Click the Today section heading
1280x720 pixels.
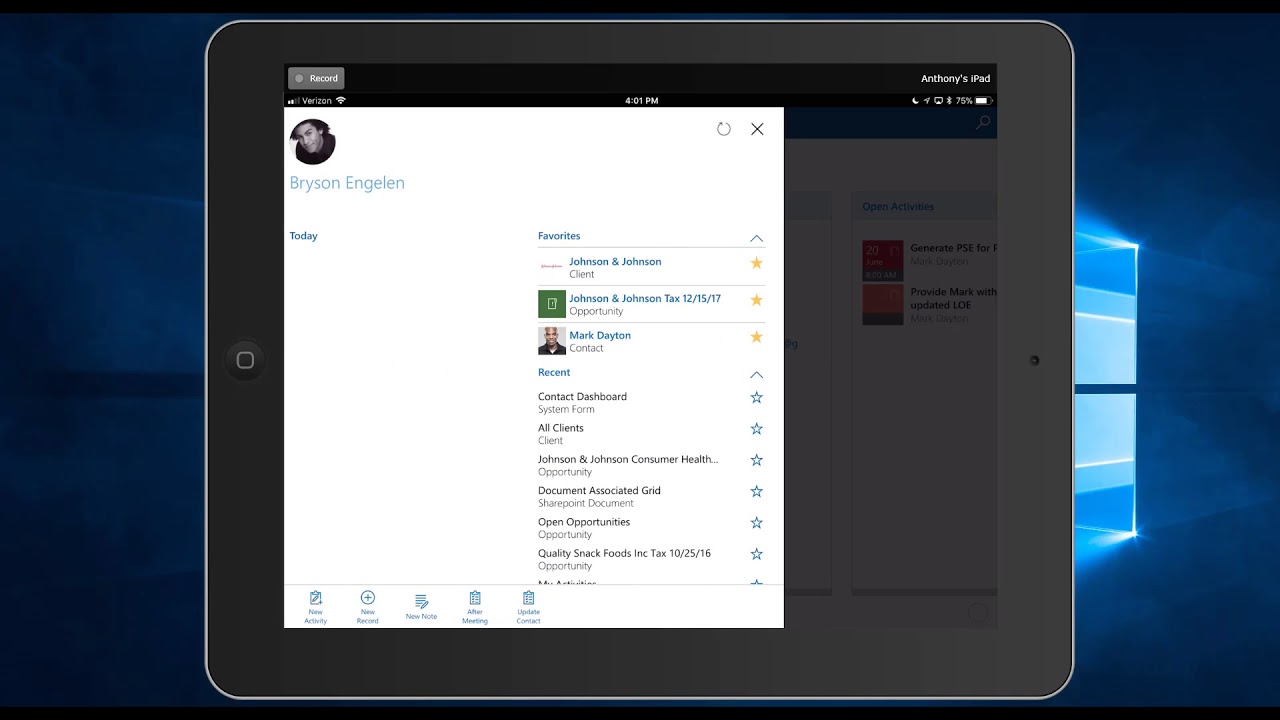[x=303, y=236]
